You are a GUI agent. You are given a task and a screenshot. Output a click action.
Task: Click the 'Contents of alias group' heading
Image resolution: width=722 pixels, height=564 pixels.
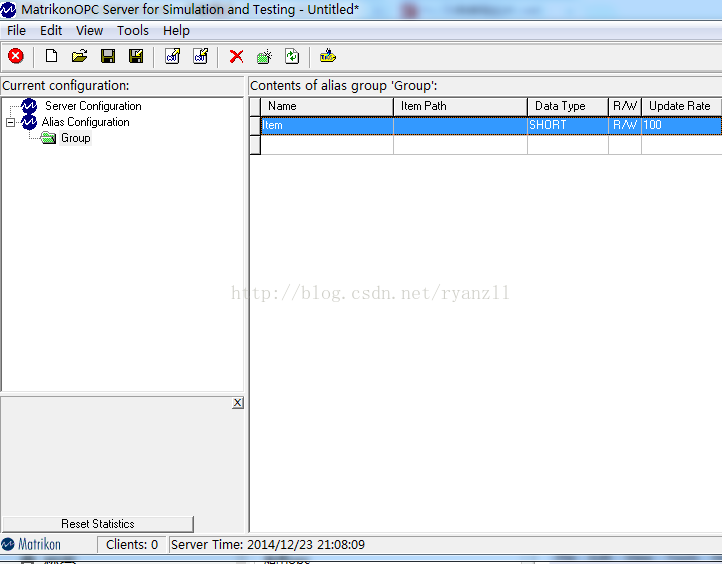coord(344,86)
